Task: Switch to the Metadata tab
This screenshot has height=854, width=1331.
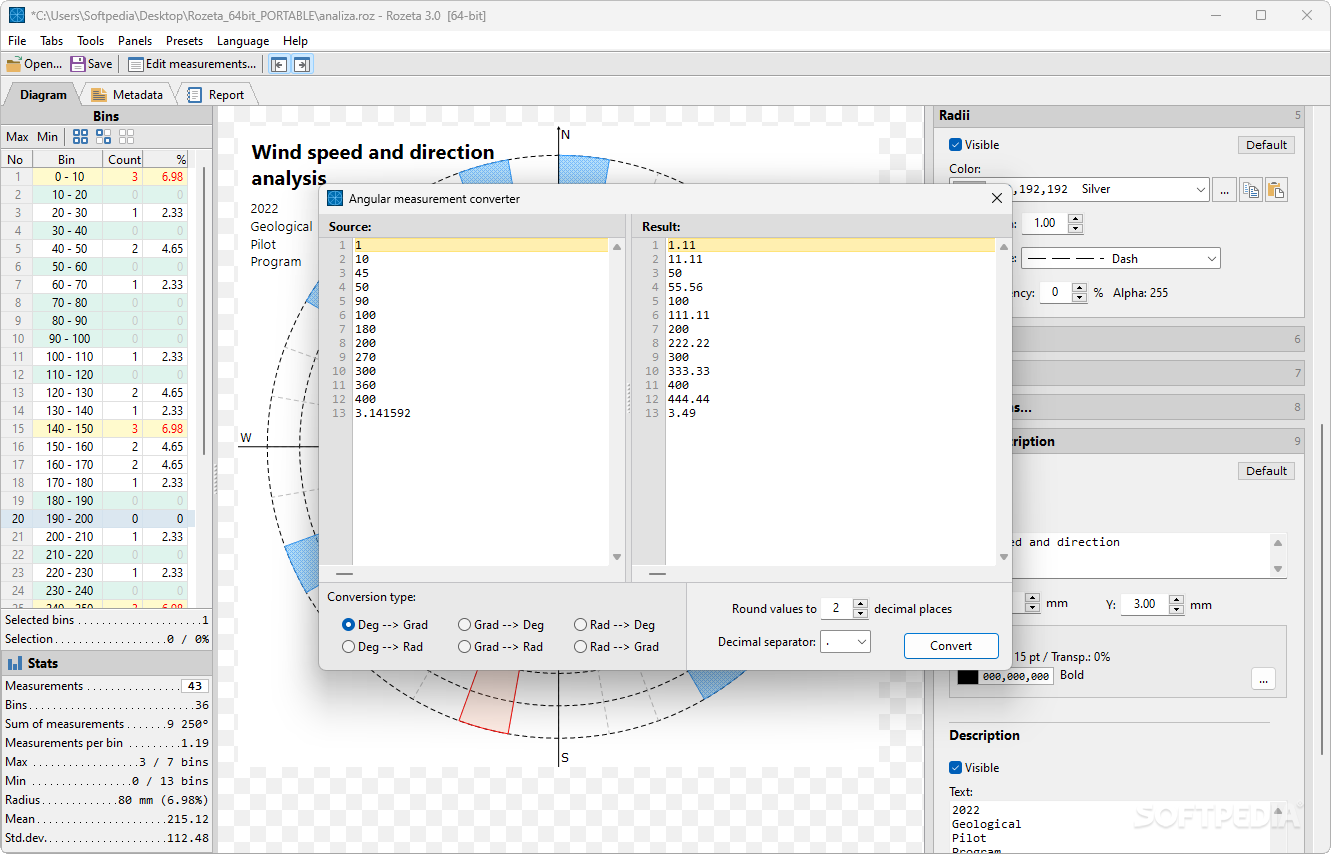Action: (127, 95)
